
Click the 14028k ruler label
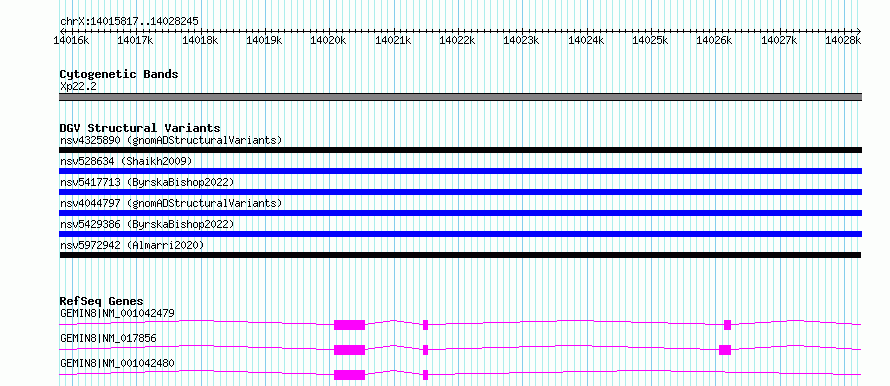(843, 40)
